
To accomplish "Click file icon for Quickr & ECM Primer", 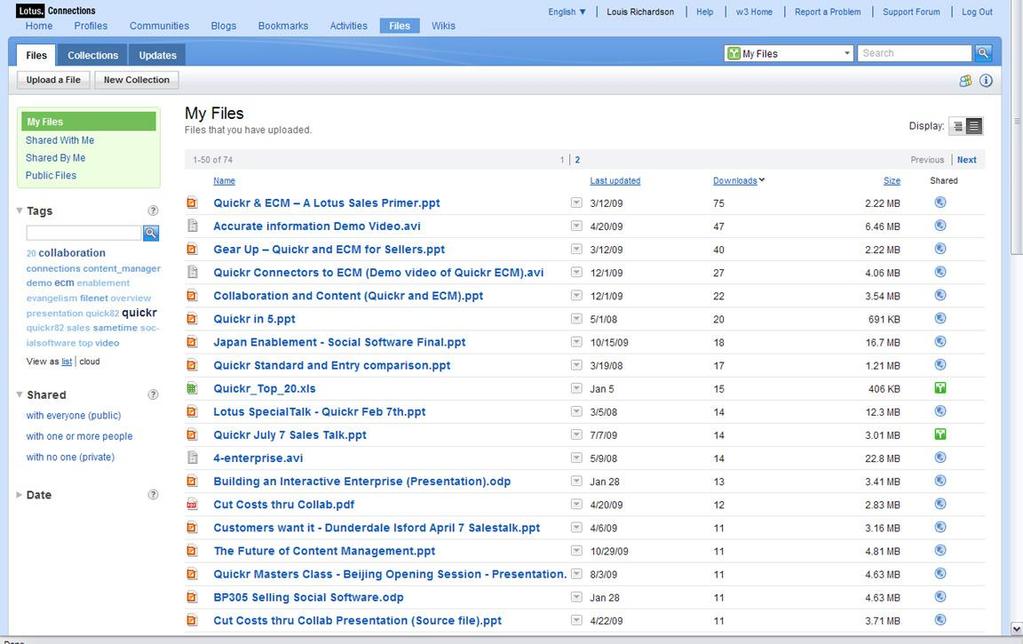I will pos(192,203).
